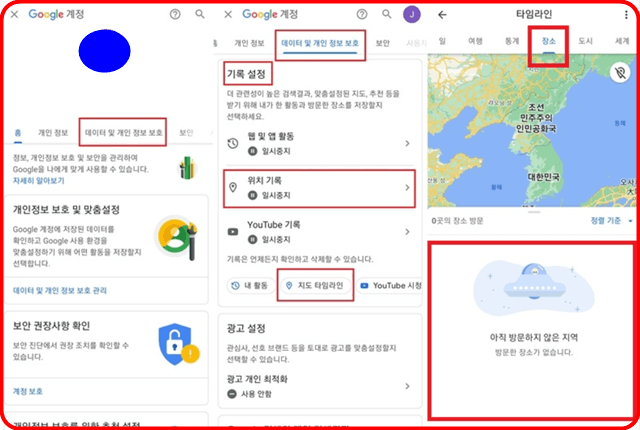Open 데이터 및 개인 정보 보호 관리 link
Image resolution: width=640 pixels, height=430 pixels.
click(60, 290)
